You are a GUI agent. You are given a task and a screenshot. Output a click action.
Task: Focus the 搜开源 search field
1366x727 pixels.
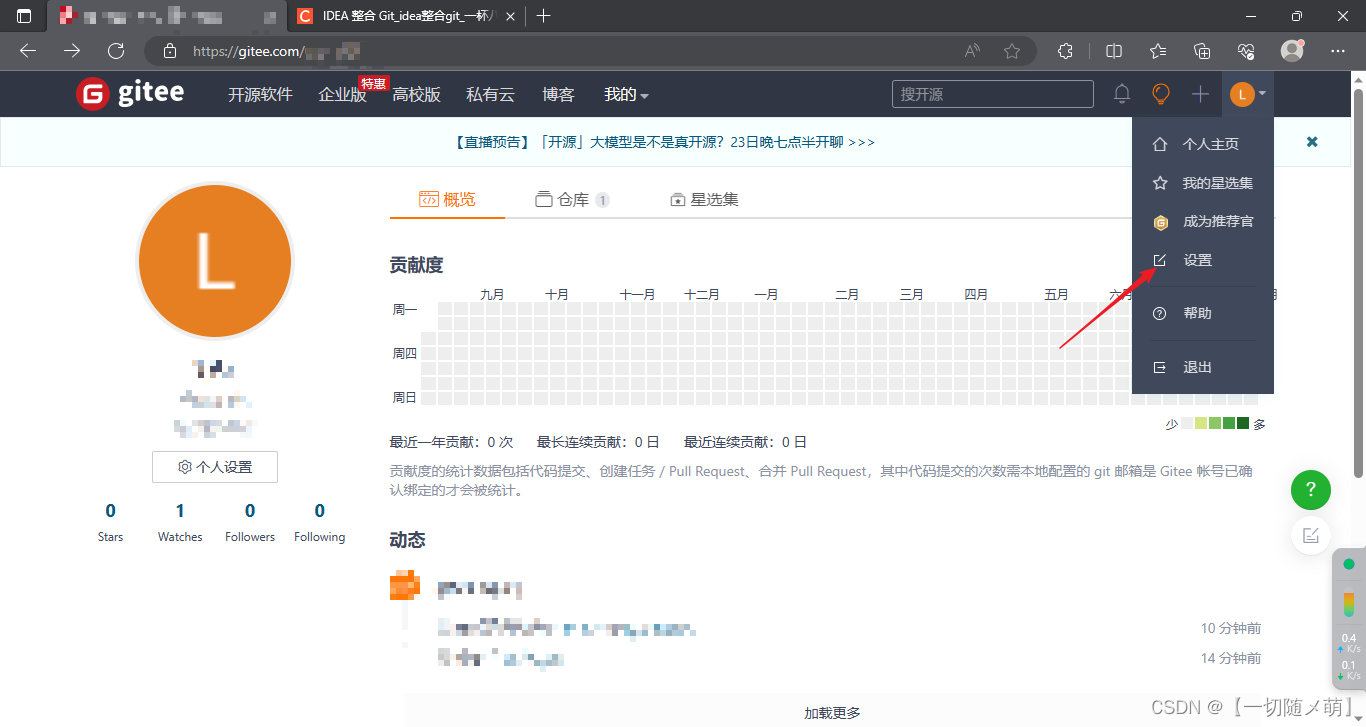coord(994,94)
